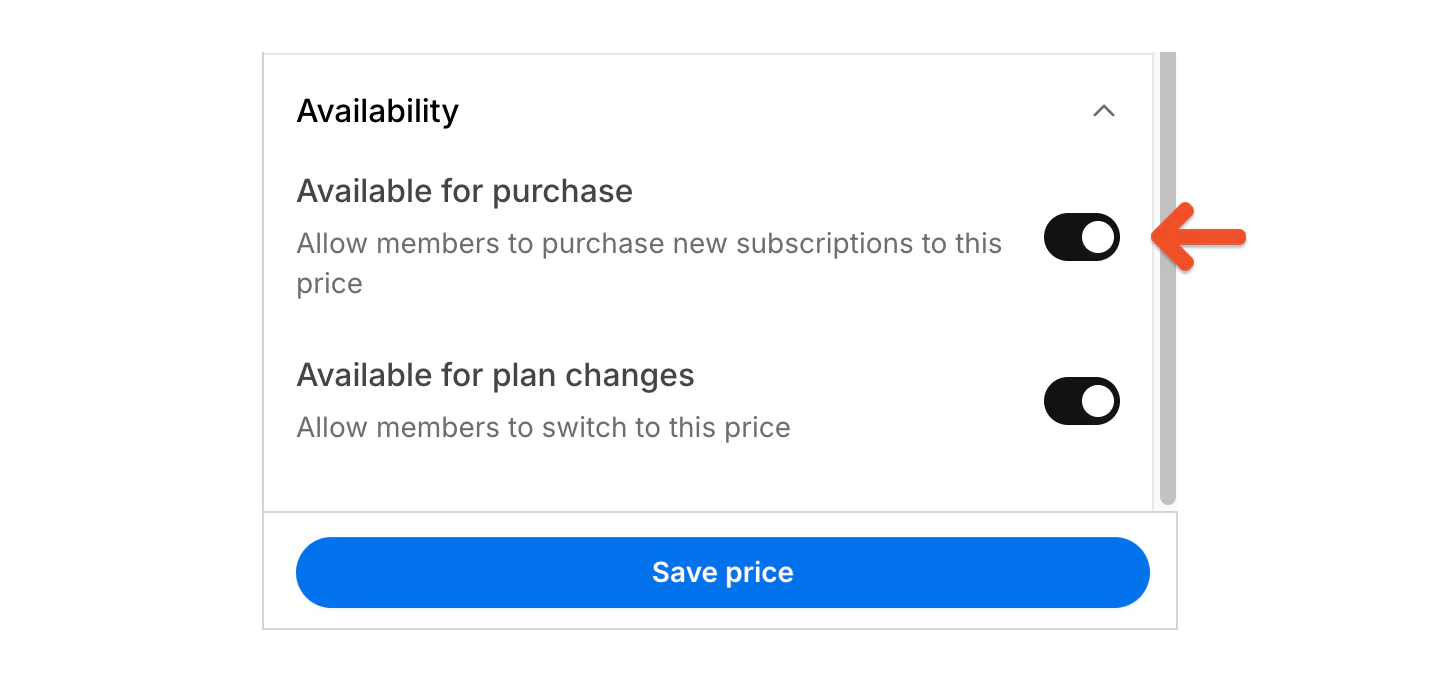Click the upward caret beside Availability
This screenshot has height=680, width=1440.
tap(1103, 111)
